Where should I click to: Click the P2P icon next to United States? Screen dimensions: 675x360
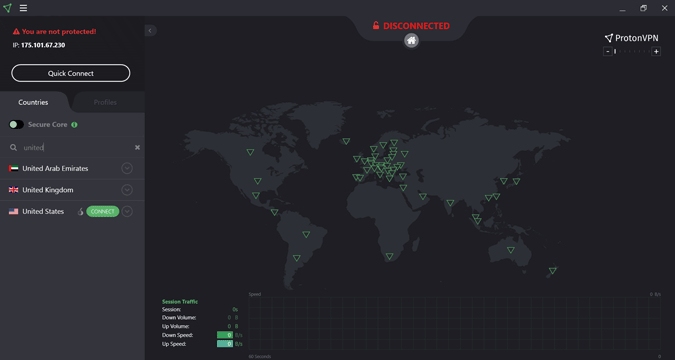[x=80, y=211]
